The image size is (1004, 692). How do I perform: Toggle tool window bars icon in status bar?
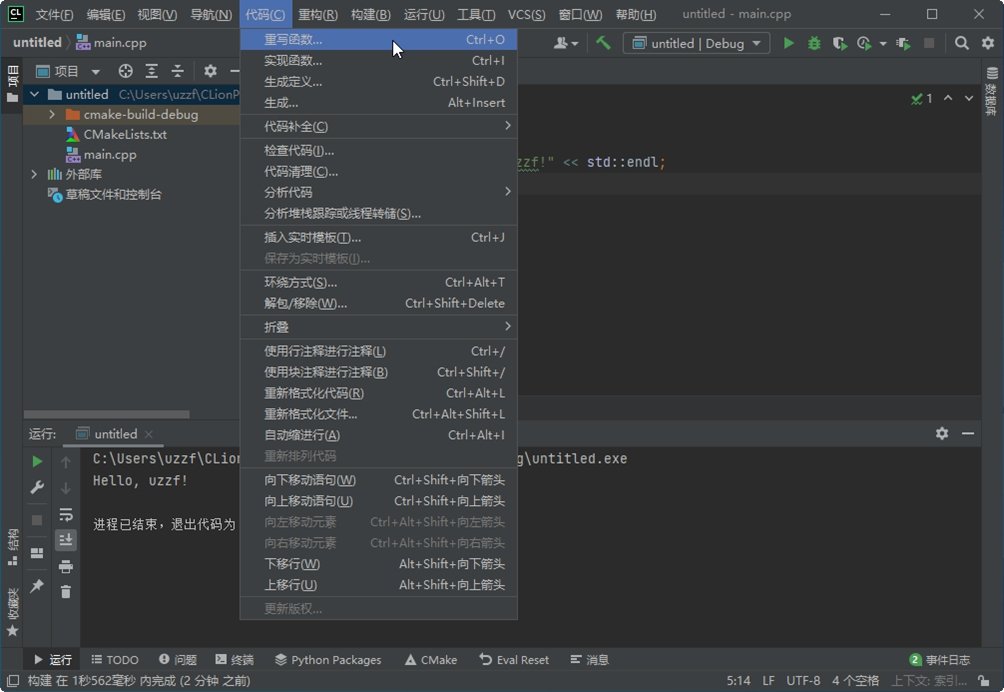coord(12,680)
